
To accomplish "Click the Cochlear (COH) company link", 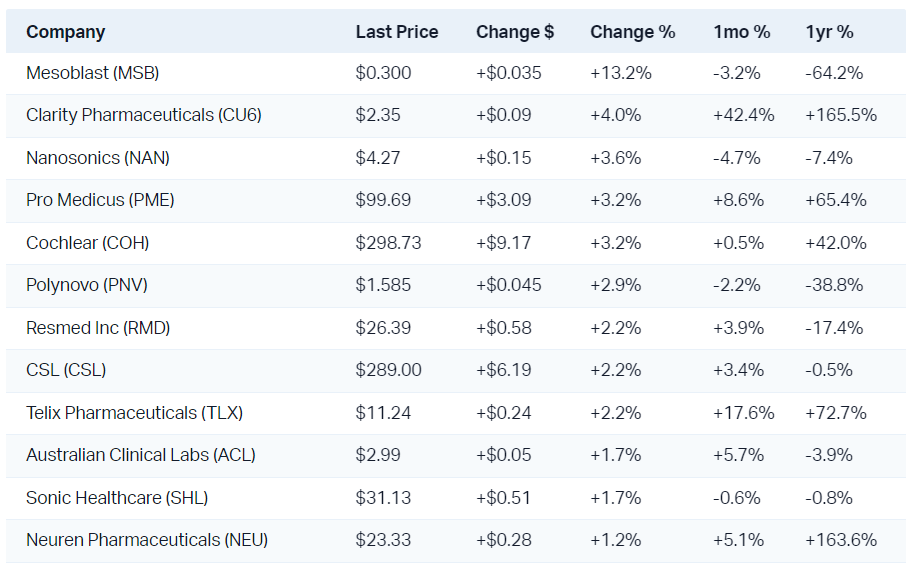I will (87, 243).
